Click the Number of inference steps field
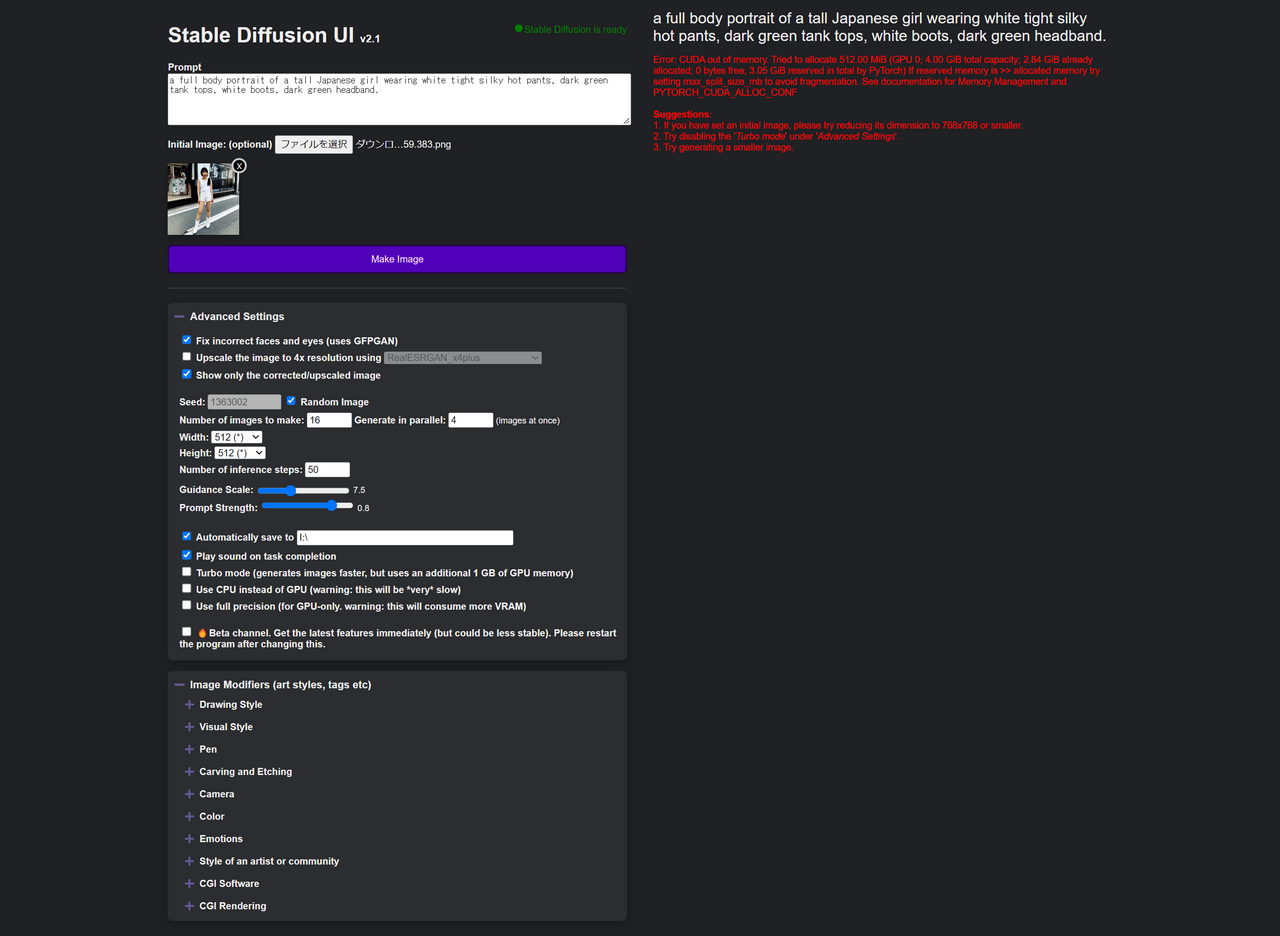 327,470
